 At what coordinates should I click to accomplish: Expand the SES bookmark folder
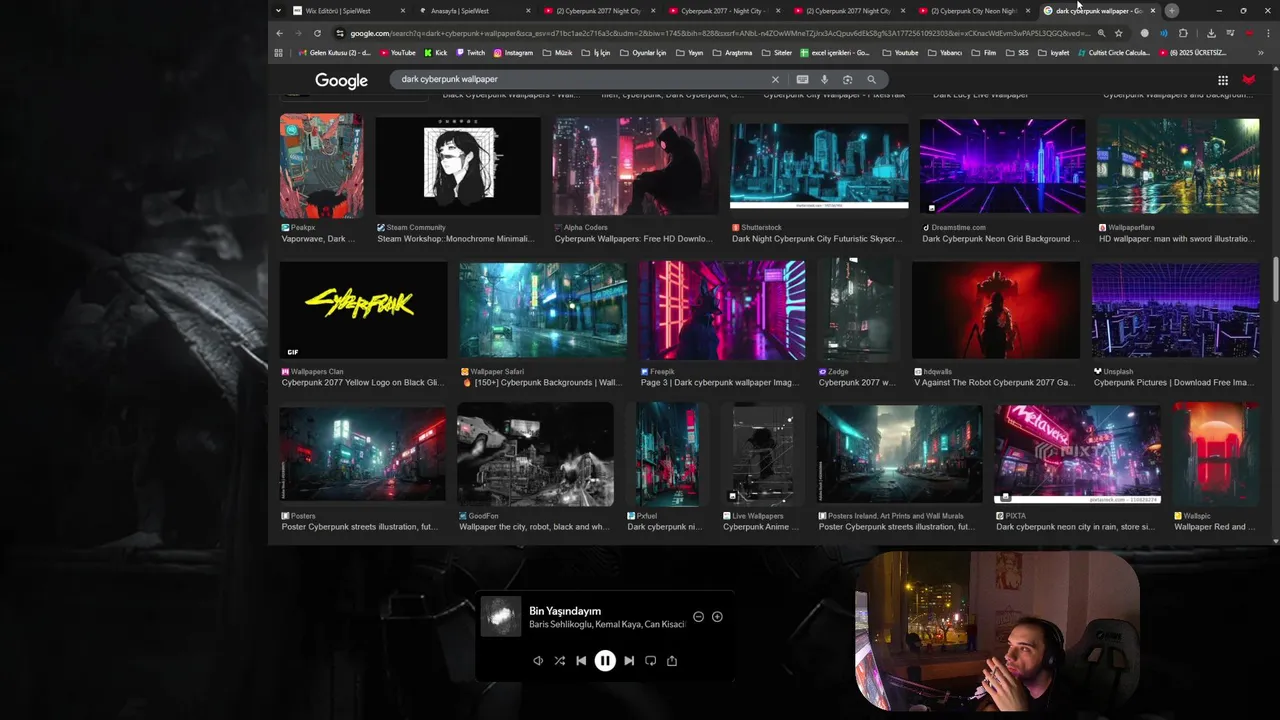click(1018, 53)
